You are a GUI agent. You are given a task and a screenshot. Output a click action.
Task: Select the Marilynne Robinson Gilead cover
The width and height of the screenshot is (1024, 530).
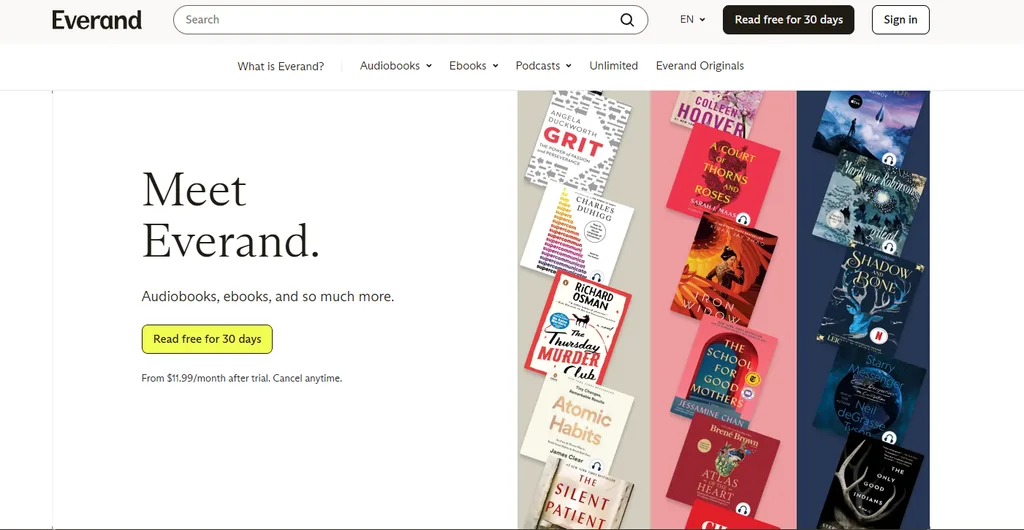tap(869, 204)
